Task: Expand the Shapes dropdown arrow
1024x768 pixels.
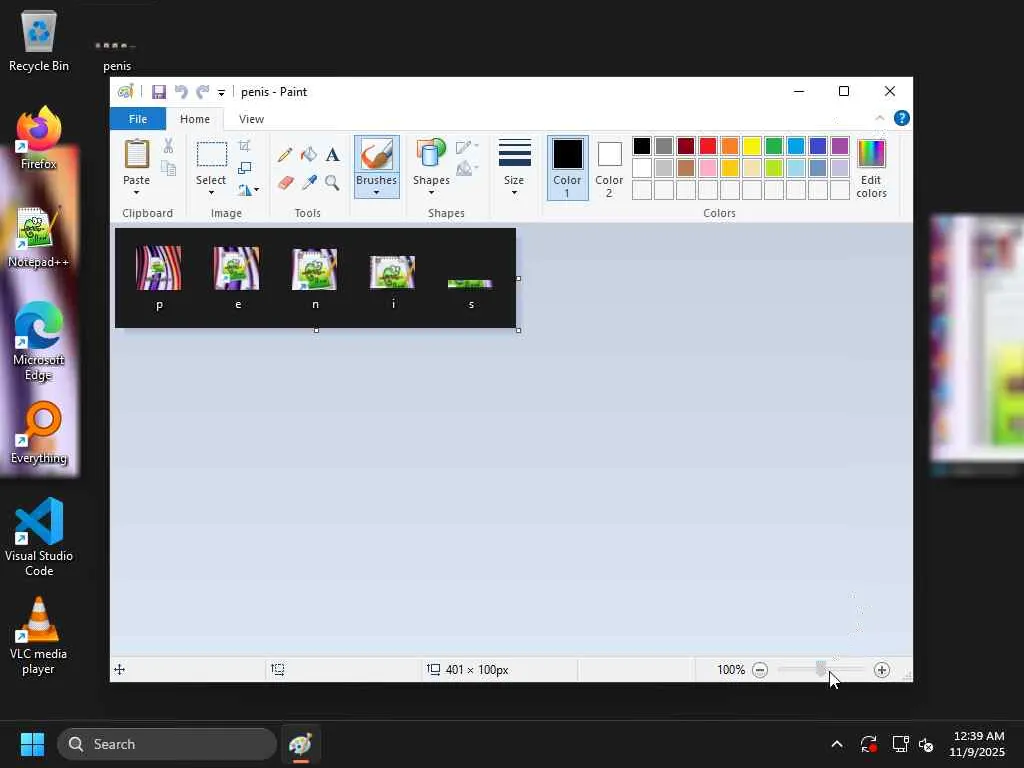Action: point(431,193)
